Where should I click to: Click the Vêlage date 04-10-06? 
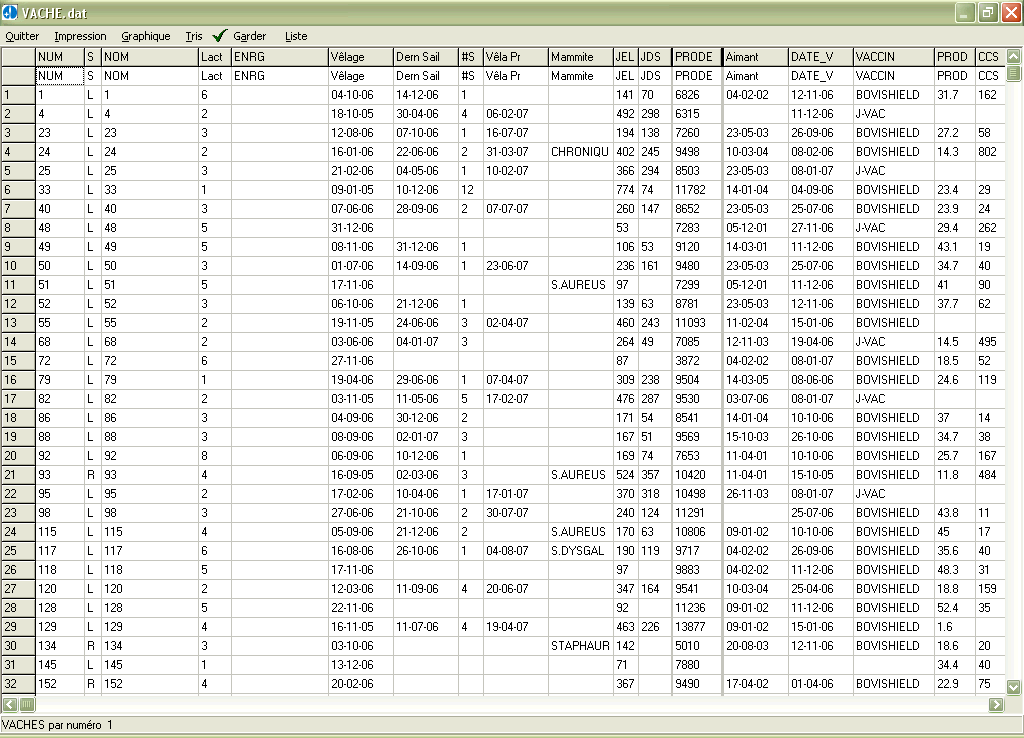[360, 95]
